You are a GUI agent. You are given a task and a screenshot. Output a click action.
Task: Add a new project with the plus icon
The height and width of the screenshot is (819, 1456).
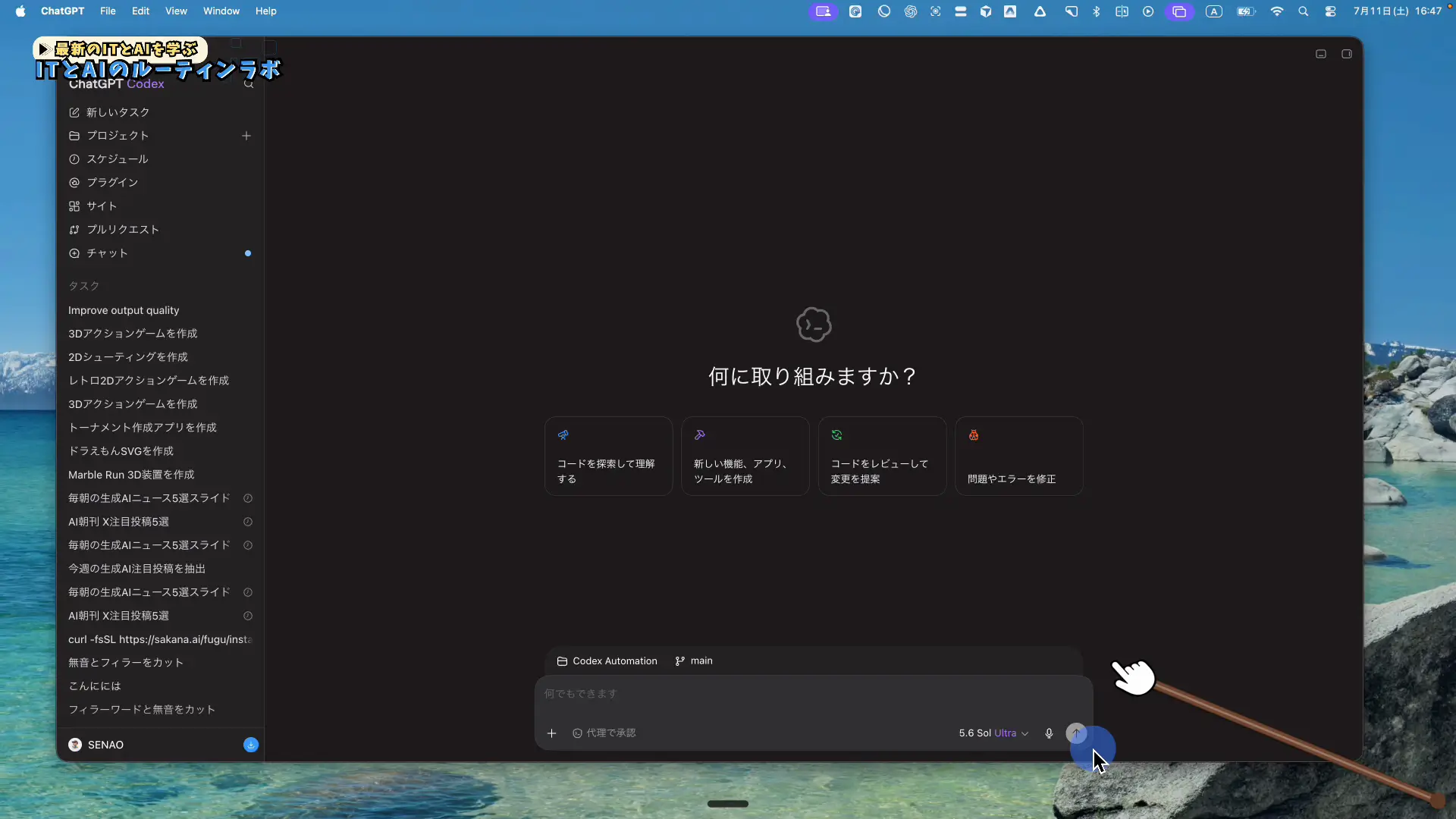click(246, 136)
